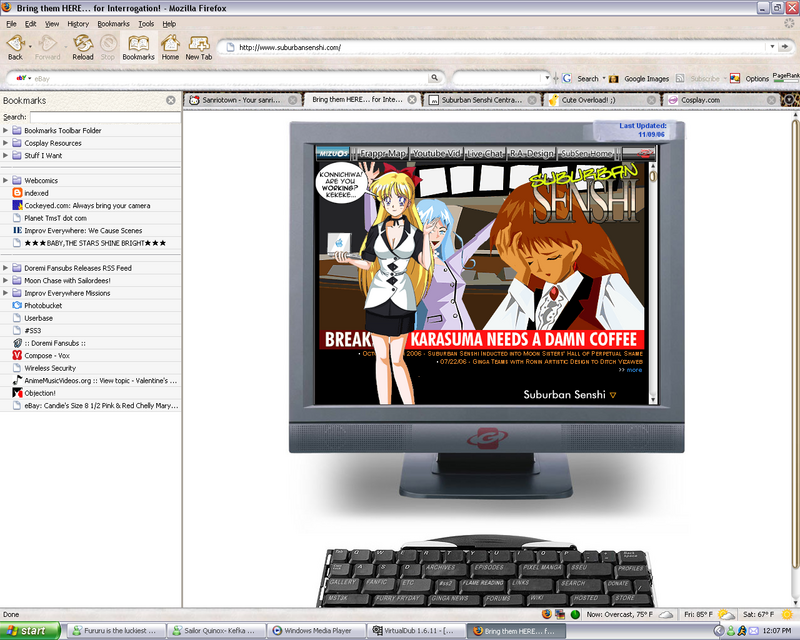800x640 pixels.
Task: Close the Cute Overload tab
Action: coord(651,100)
